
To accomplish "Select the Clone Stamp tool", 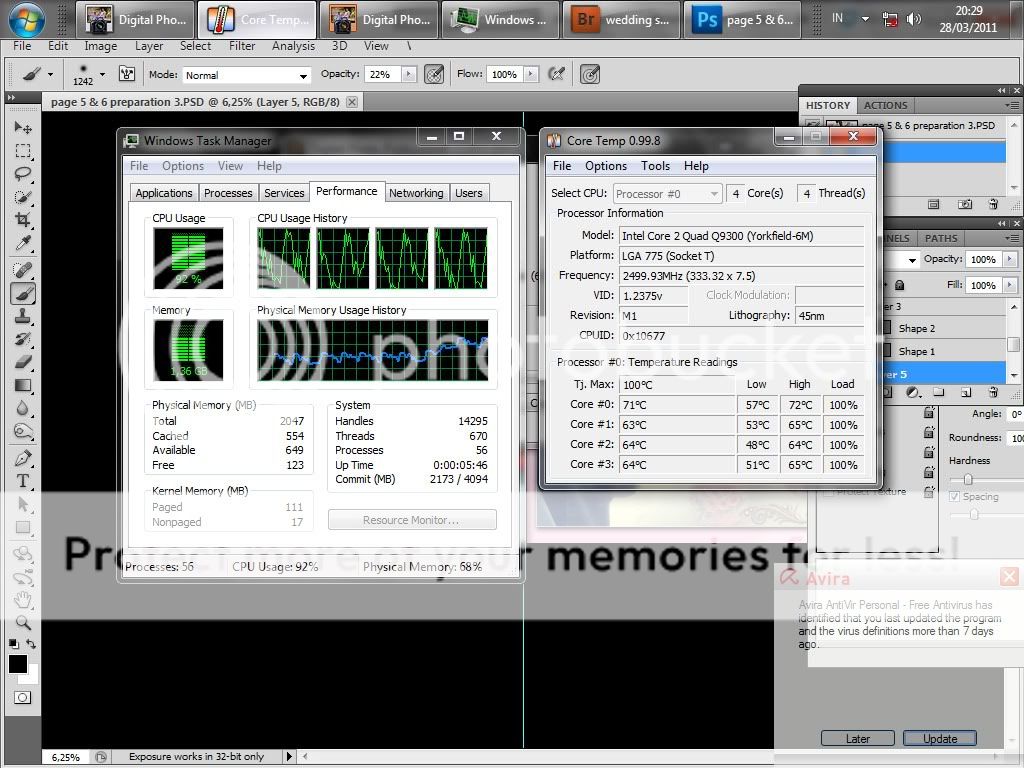I will [23, 316].
